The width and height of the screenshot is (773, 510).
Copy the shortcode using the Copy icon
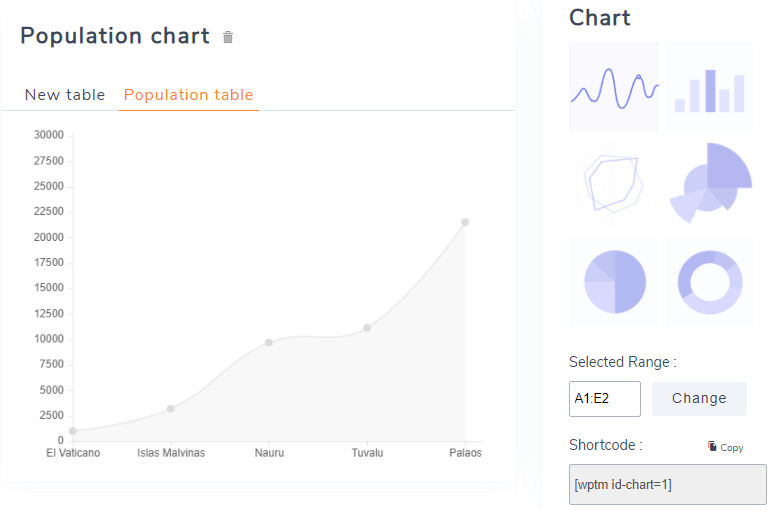click(725, 447)
